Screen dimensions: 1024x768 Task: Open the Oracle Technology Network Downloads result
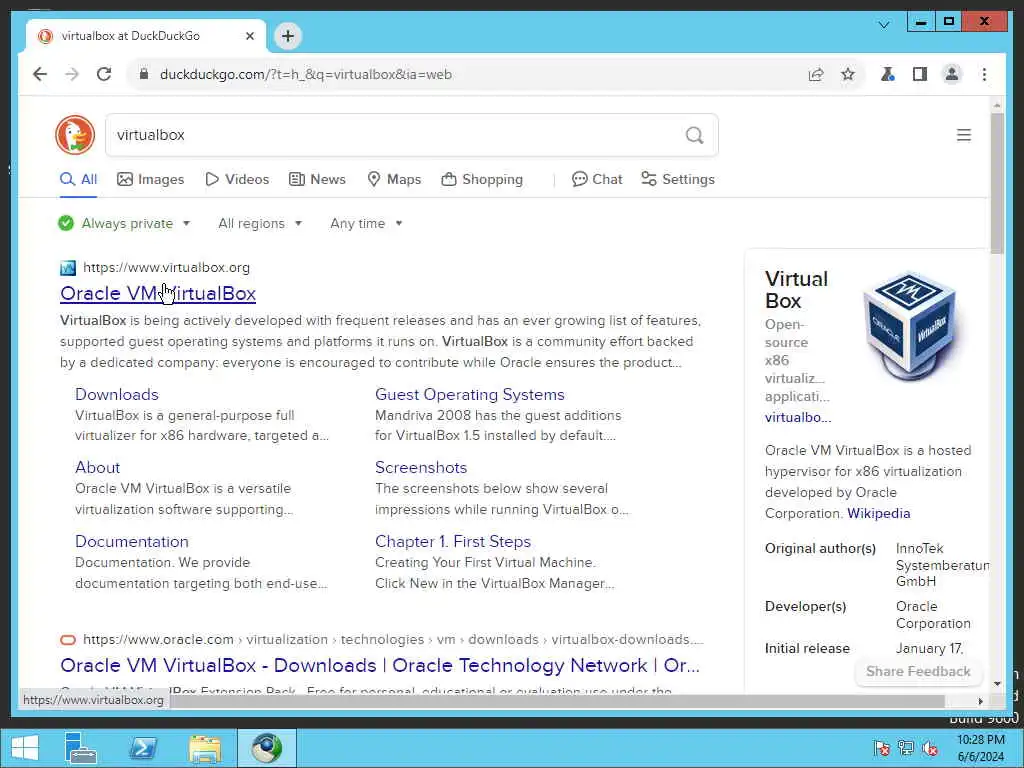pyautogui.click(x=380, y=665)
